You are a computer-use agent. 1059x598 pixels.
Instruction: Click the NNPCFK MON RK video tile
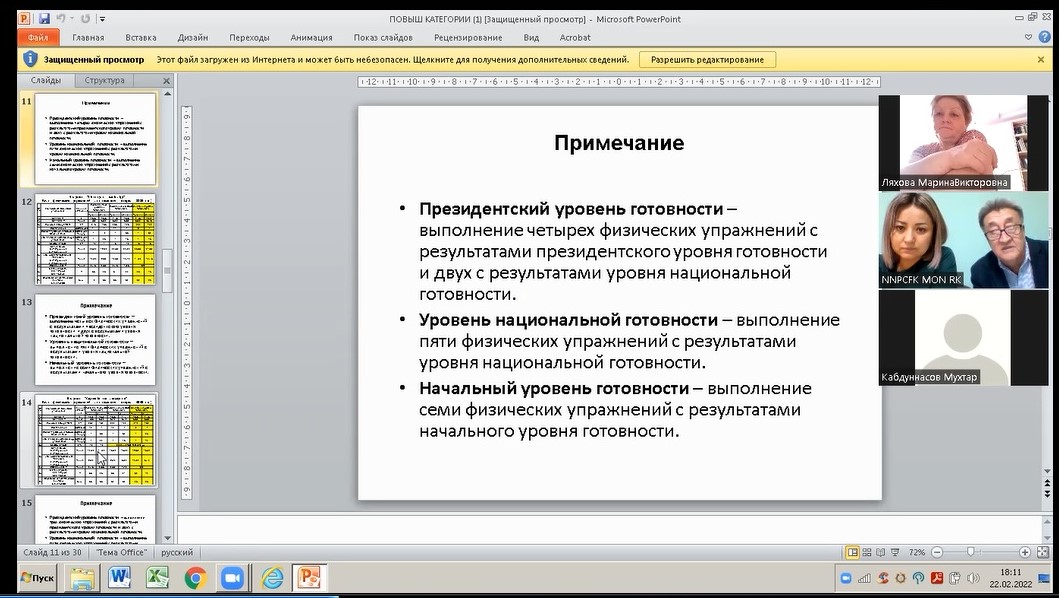(963, 241)
